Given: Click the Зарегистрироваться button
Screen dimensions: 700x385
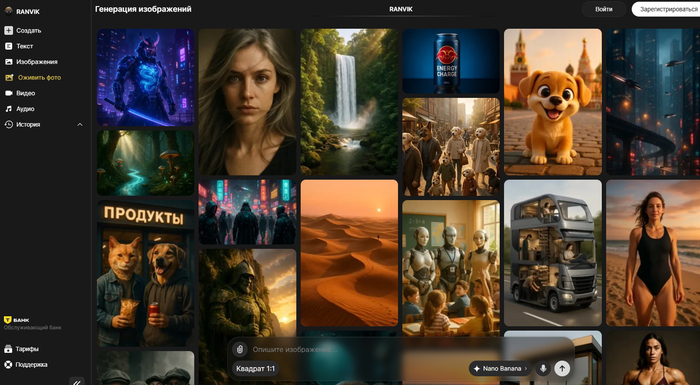Looking at the screenshot, I should pyautogui.click(x=666, y=9).
